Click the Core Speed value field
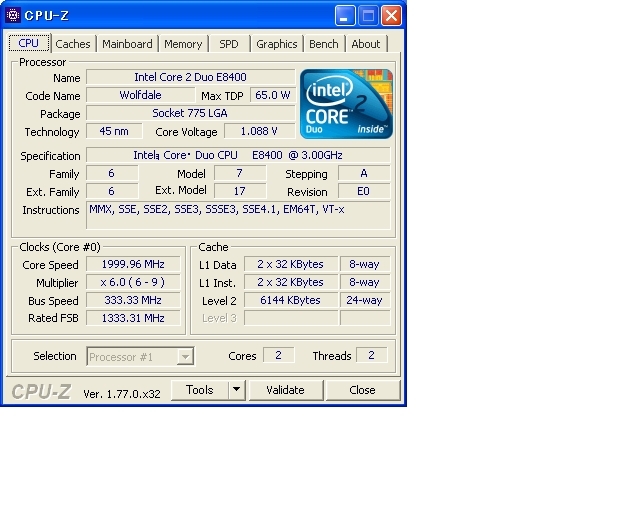This screenshot has width=640, height=512. pyautogui.click(x=133, y=265)
